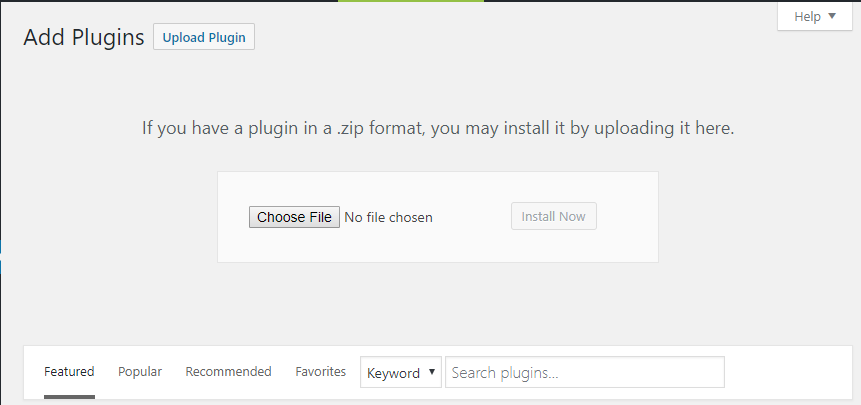Click Choose File to browse a zip
This screenshot has width=861, height=405.
point(294,217)
